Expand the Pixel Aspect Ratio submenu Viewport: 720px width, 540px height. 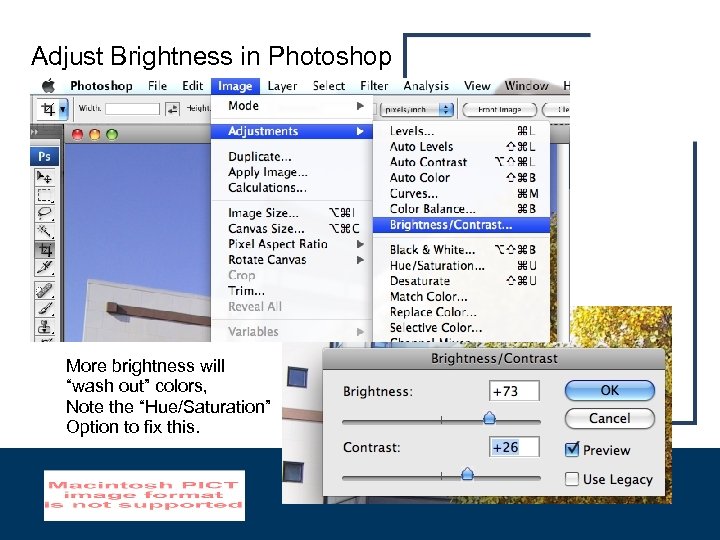292,244
